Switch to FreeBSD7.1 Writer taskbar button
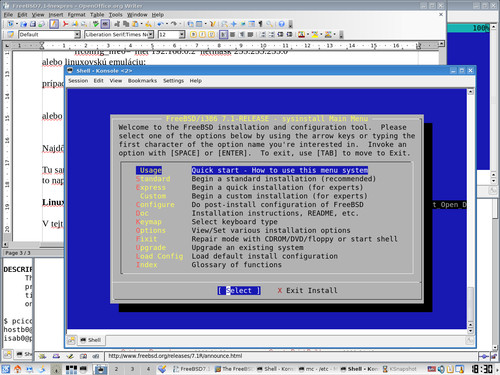The image size is (500, 375). click(192, 369)
